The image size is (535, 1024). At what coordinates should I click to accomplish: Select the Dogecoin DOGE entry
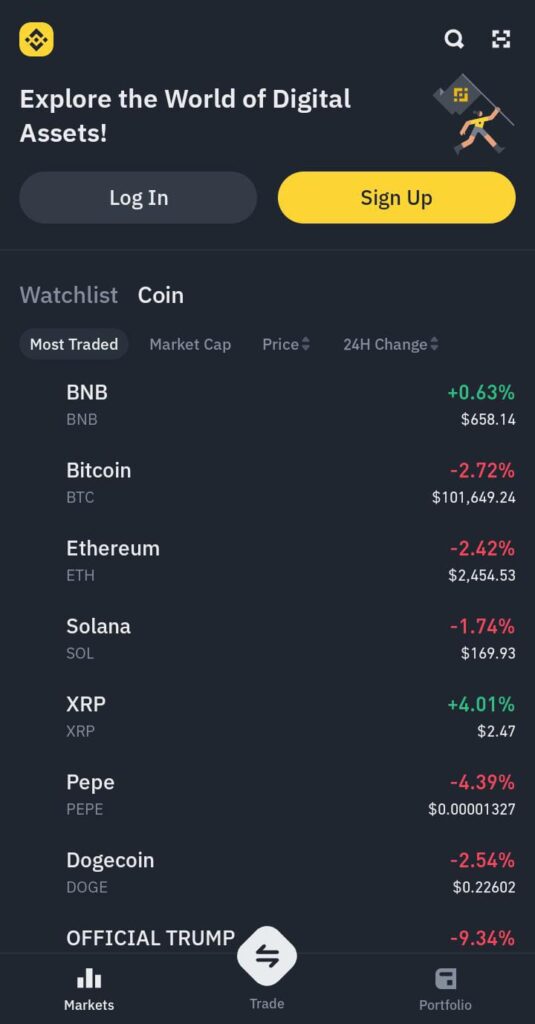coord(267,873)
